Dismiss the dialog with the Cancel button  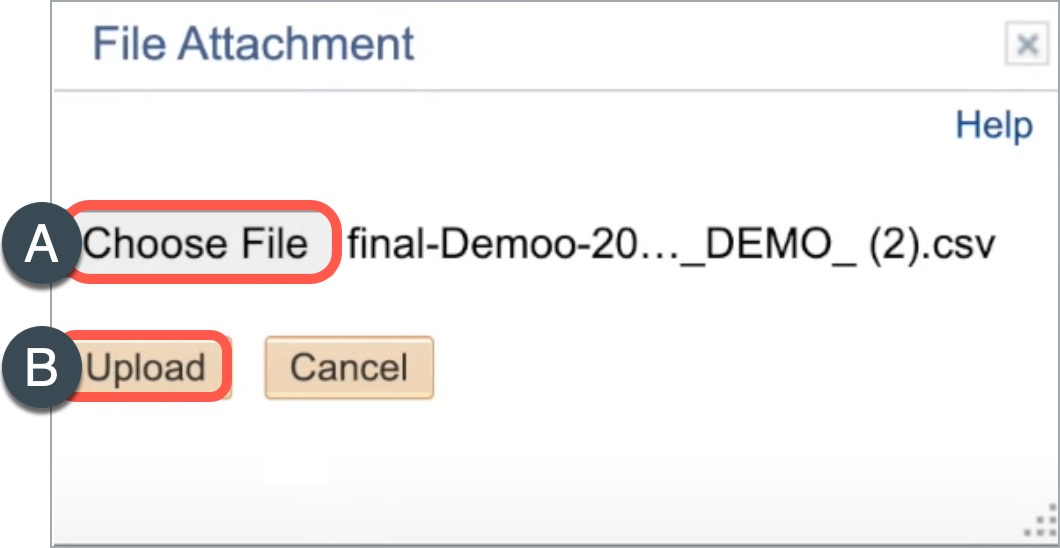(349, 368)
